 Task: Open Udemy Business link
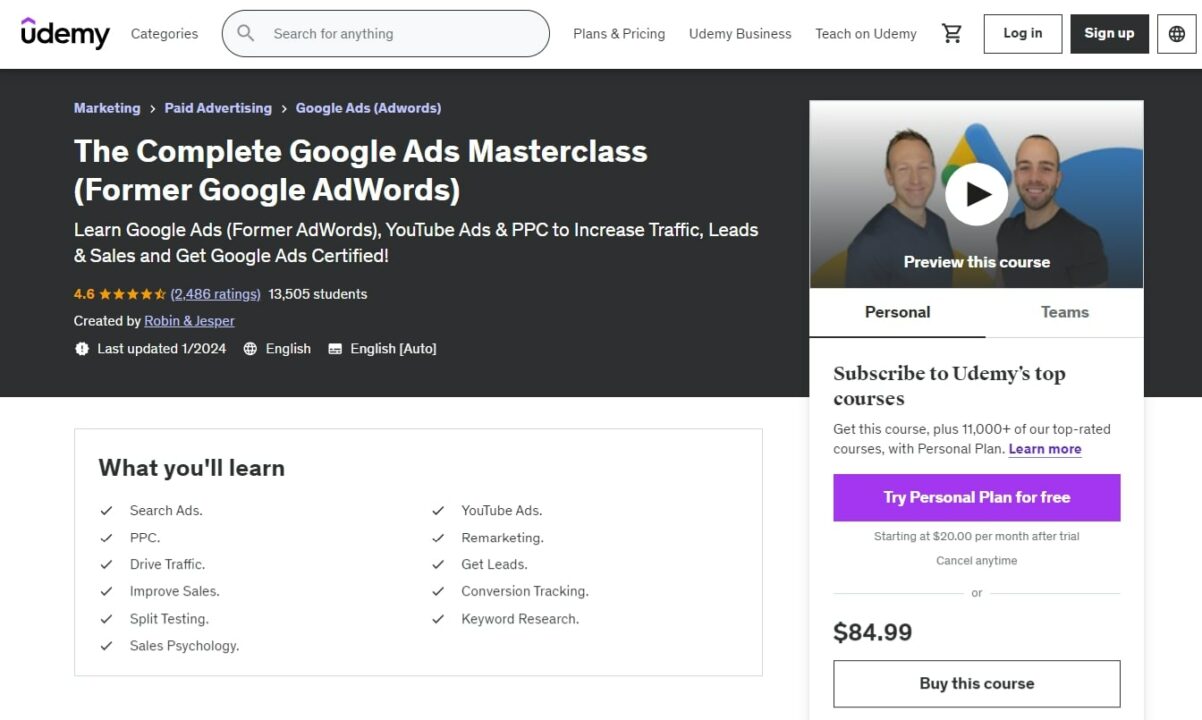[740, 33]
